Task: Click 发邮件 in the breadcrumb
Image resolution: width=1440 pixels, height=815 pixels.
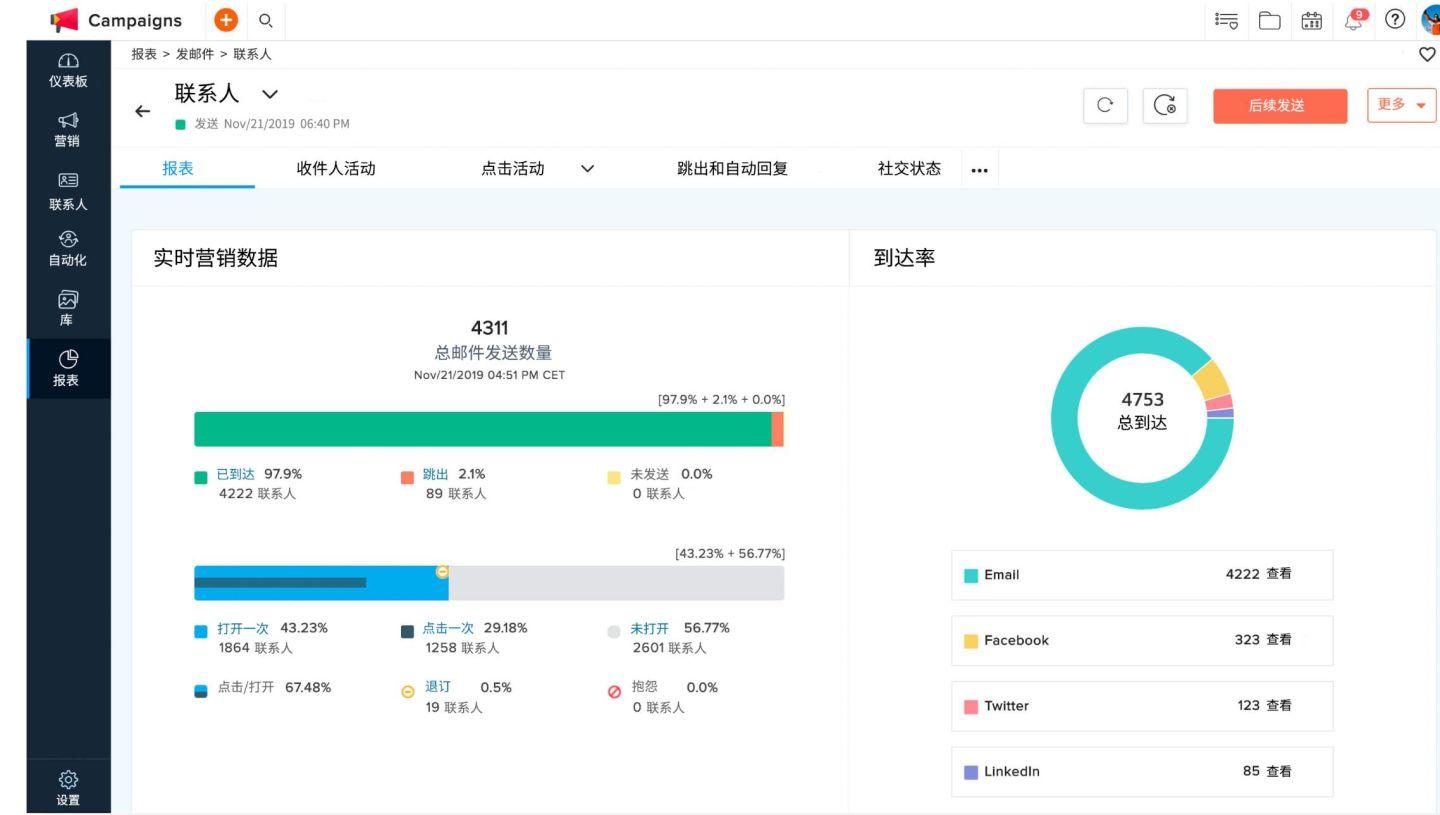Action: [195, 54]
